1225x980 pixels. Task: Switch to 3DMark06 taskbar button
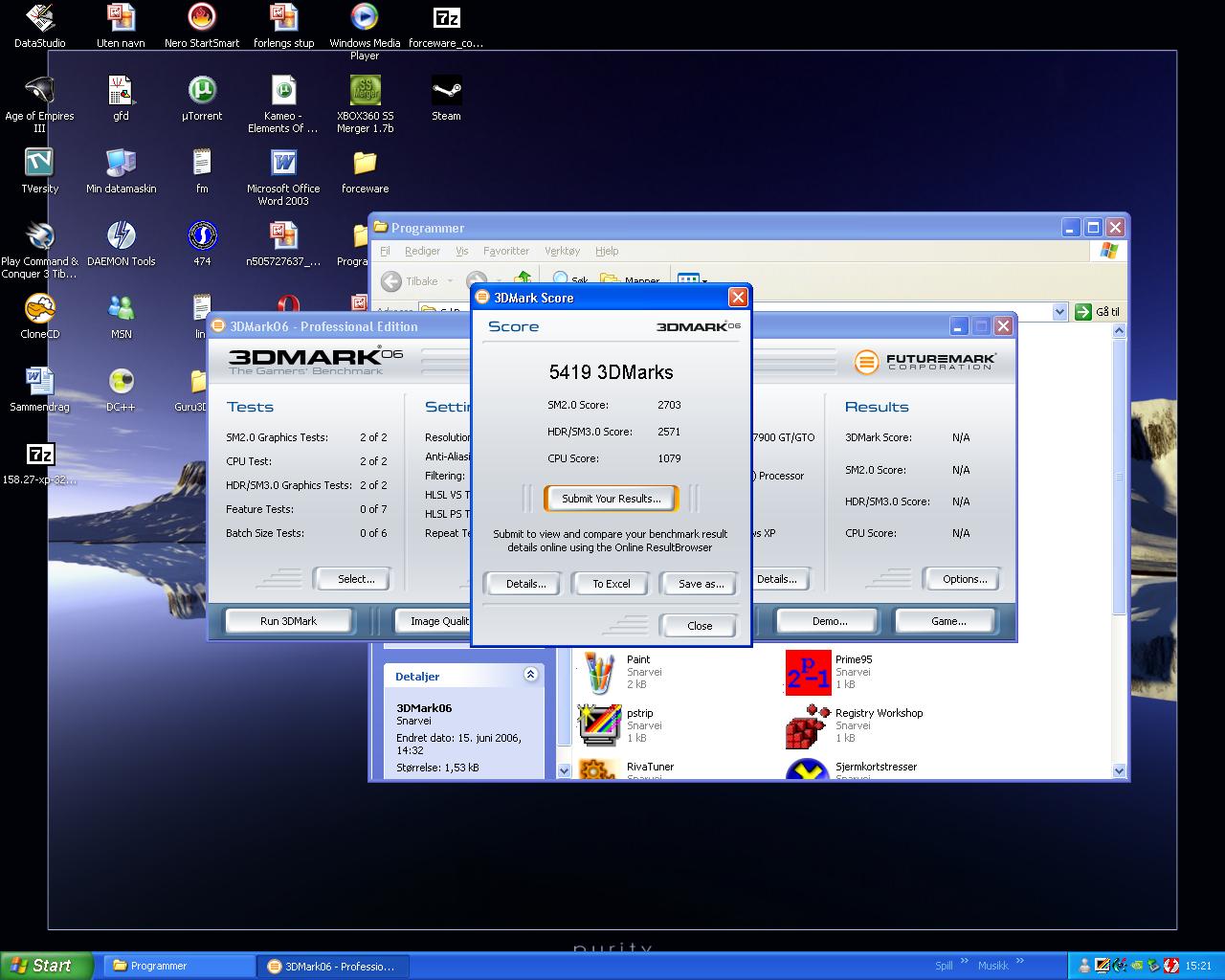click(332, 966)
